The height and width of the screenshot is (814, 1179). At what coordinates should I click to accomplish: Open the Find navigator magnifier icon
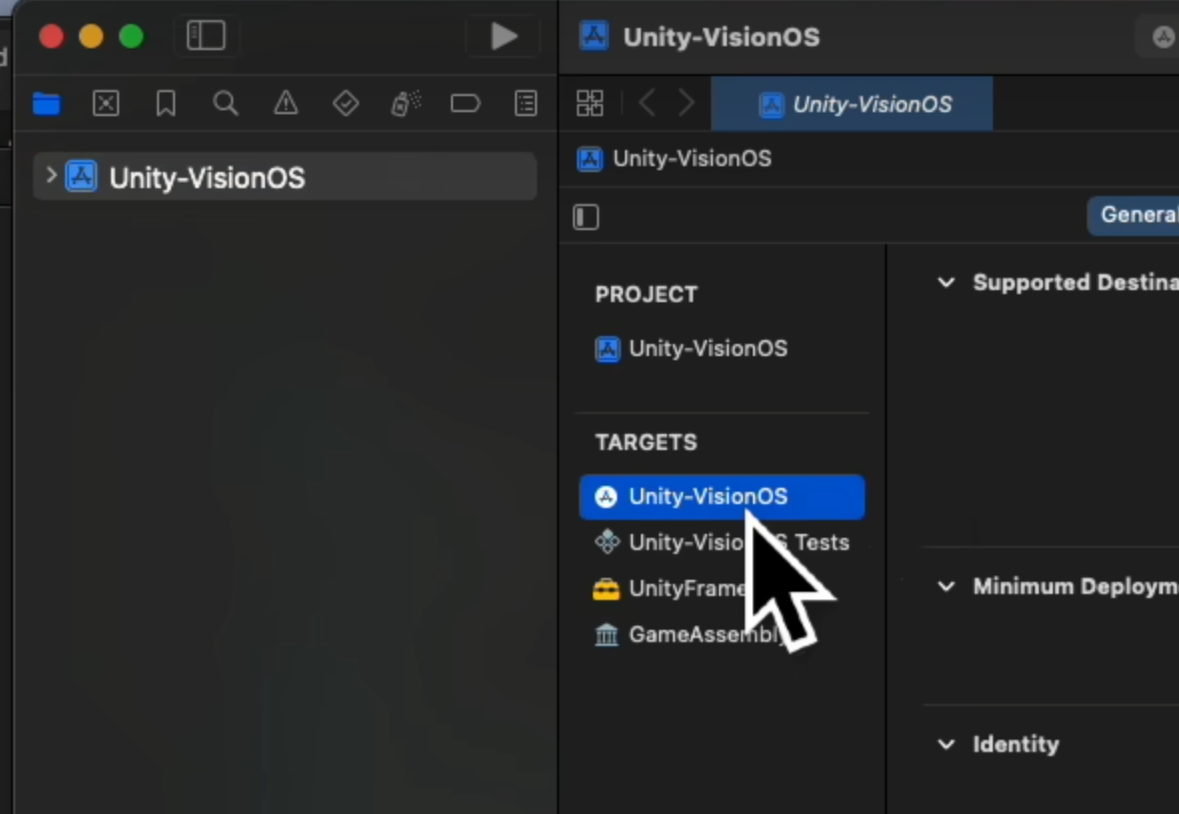pos(226,103)
